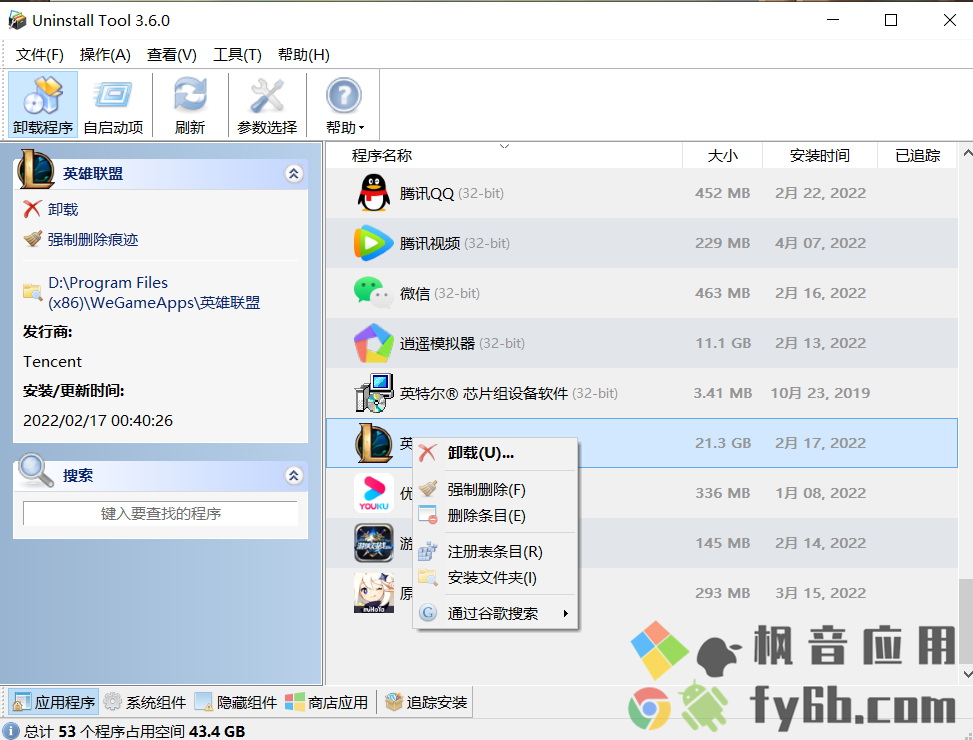
Task: Choose 卸载(U)... in the context menu
Action: pos(495,453)
